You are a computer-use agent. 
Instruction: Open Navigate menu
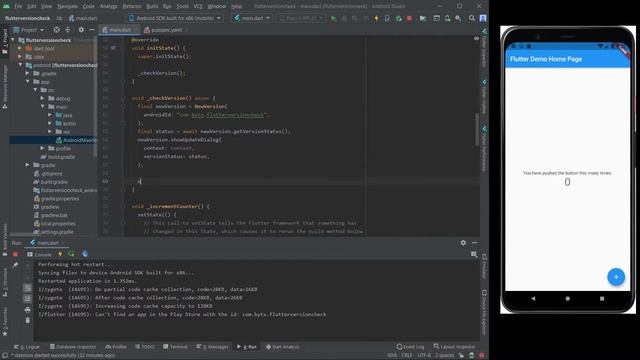(67, 6)
